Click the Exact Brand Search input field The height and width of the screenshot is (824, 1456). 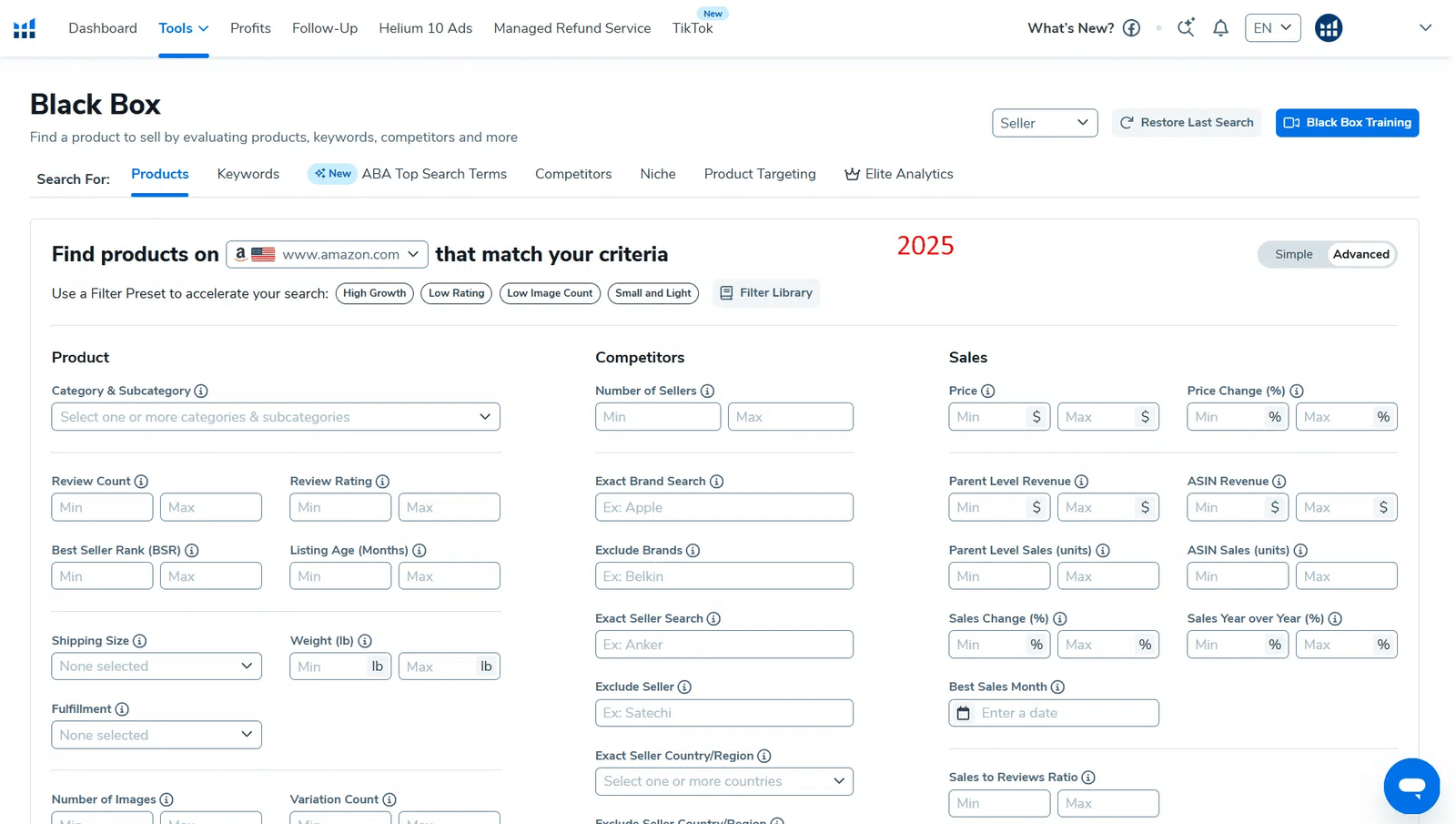(723, 507)
